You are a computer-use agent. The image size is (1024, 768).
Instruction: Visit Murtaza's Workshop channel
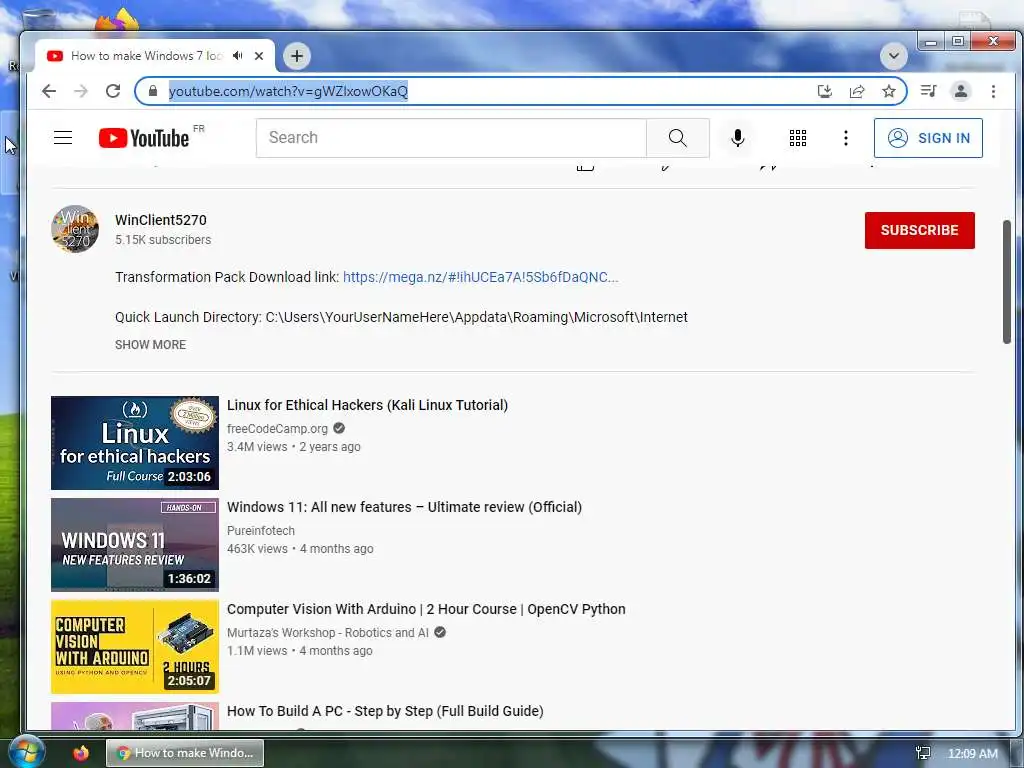coord(328,632)
